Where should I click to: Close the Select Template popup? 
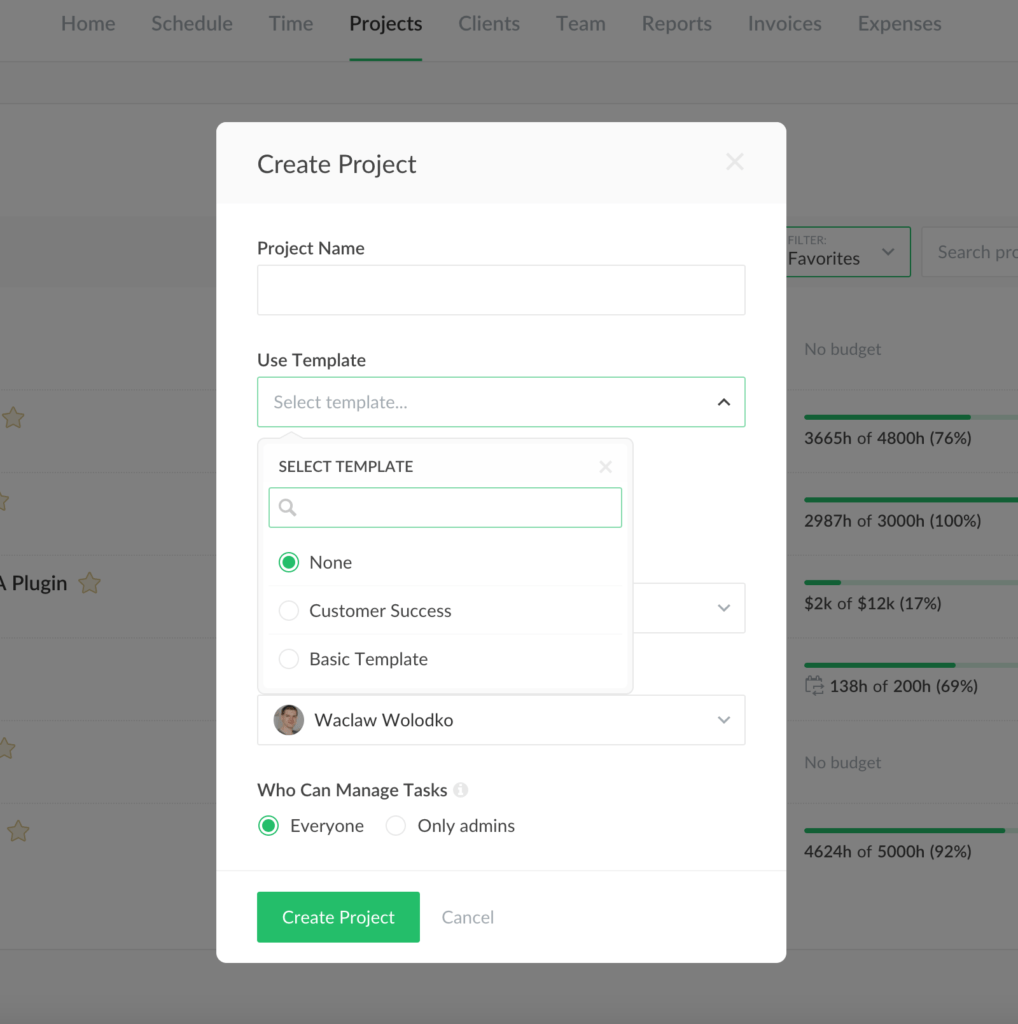point(605,466)
